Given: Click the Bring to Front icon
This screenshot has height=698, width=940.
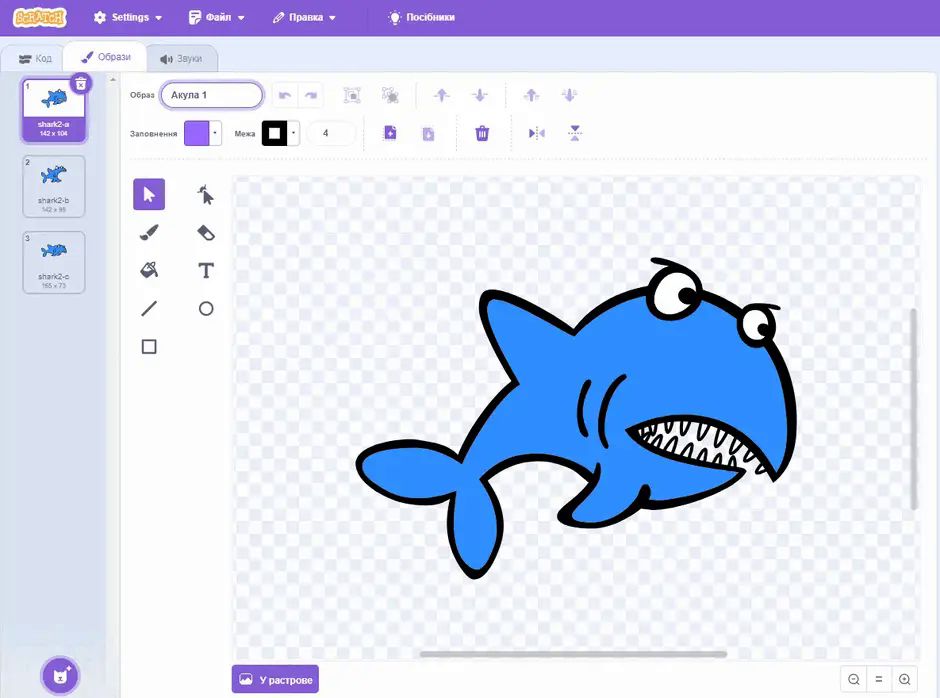Looking at the screenshot, I should point(532,95).
